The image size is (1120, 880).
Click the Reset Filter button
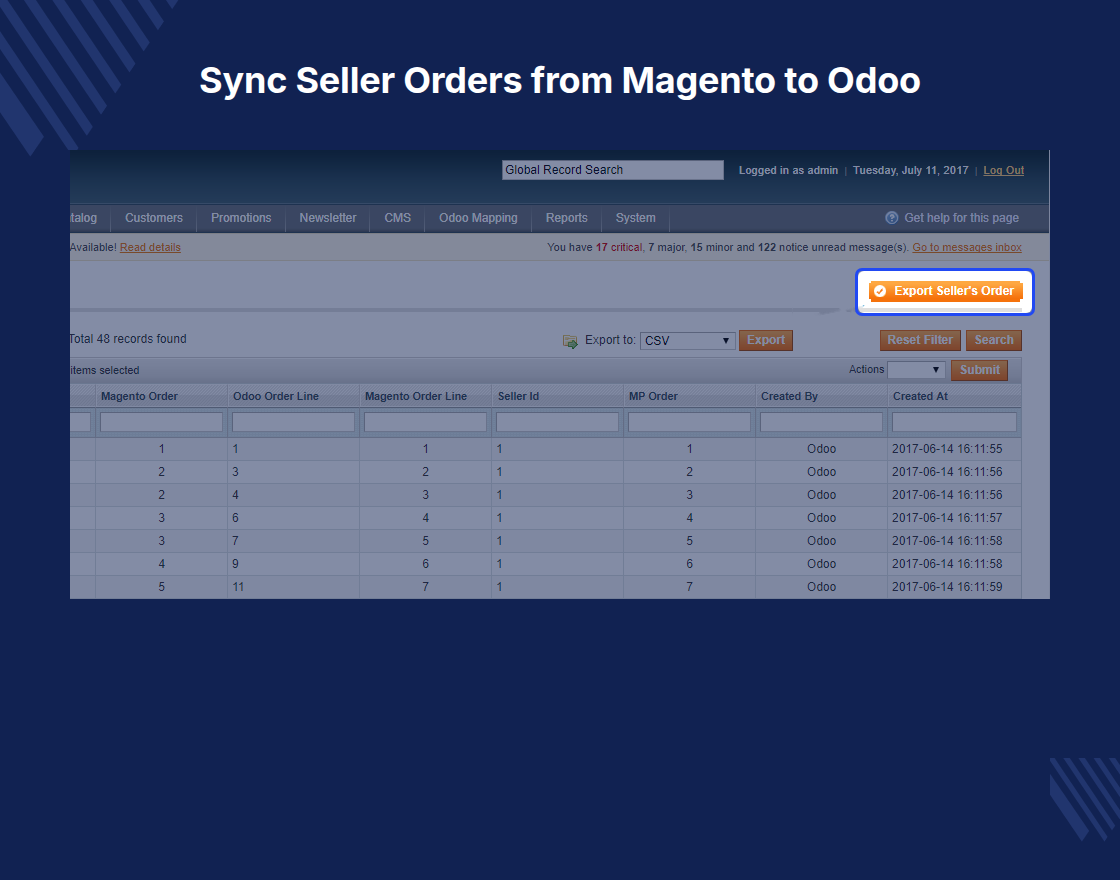point(920,340)
